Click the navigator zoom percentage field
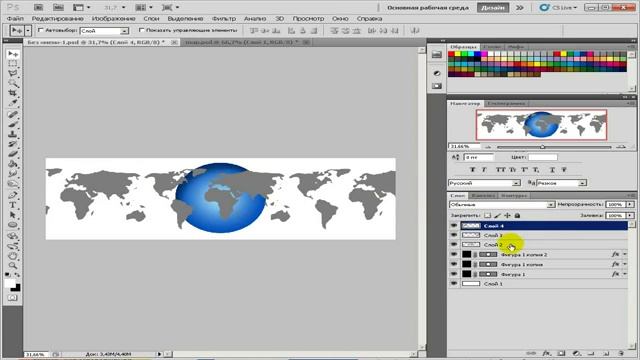 coord(464,146)
